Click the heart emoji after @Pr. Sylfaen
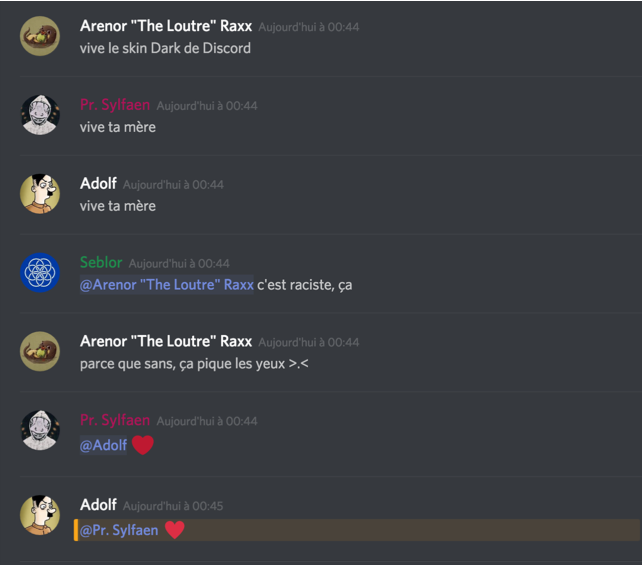The height and width of the screenshot is (565, 643). coord(175,530)
